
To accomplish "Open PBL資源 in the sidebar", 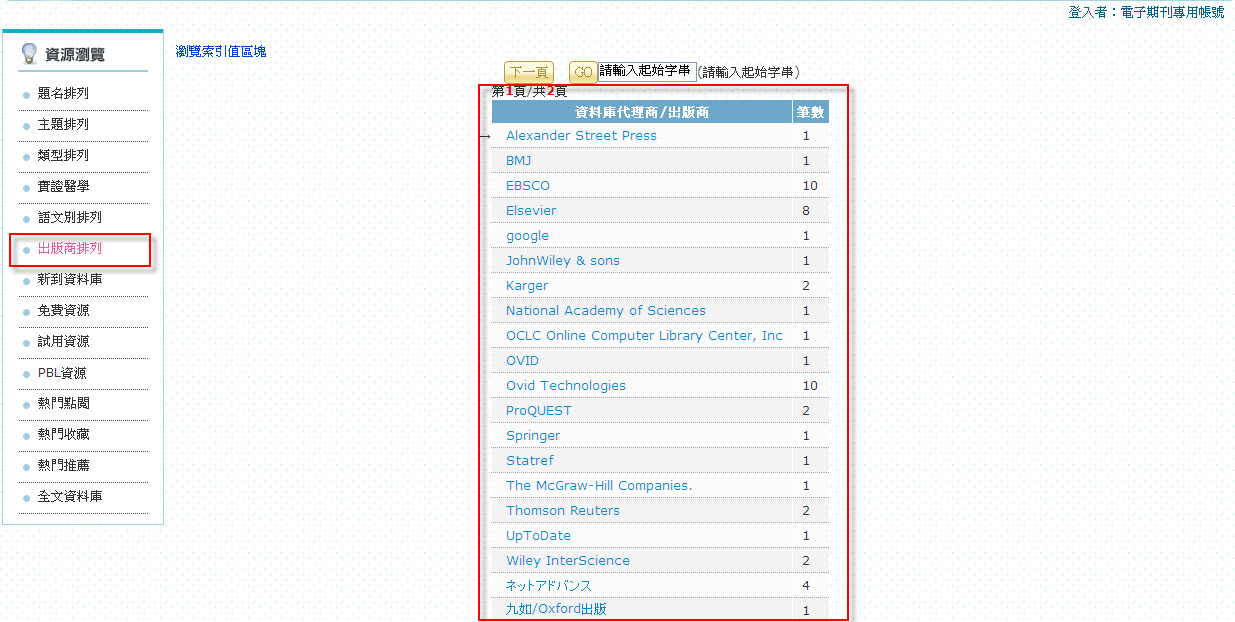I will point(62,373).
